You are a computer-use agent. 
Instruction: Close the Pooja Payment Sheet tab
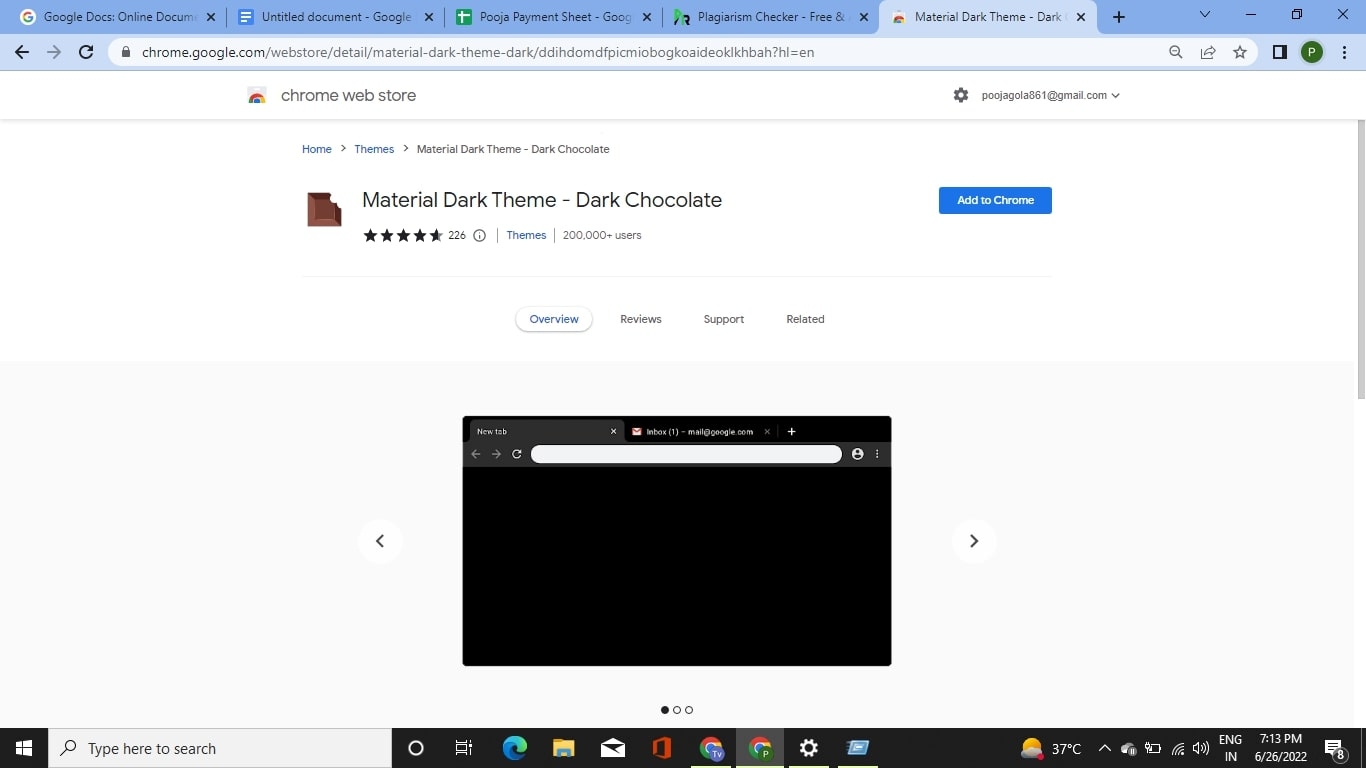coord(646,17)
